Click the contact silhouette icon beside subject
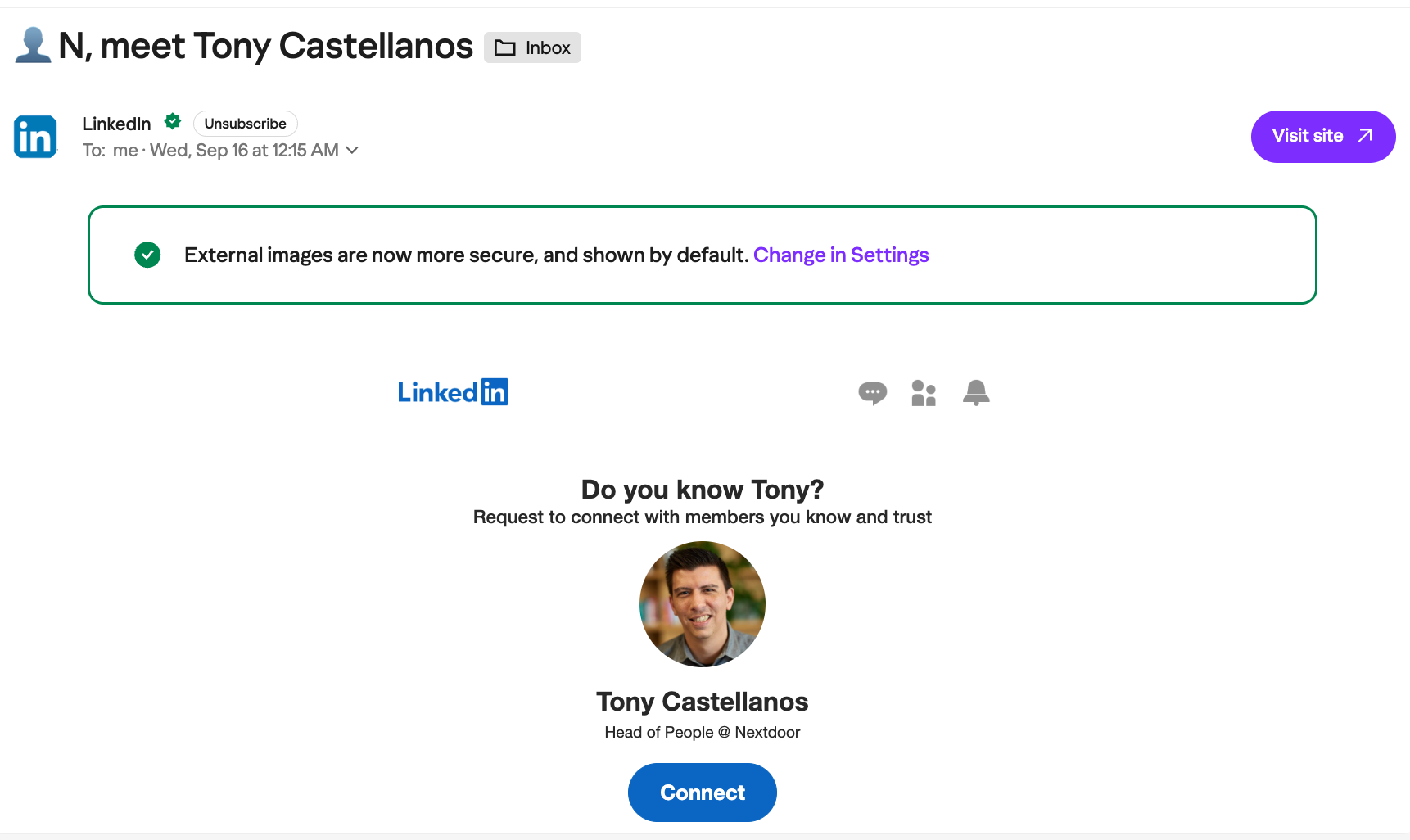Viewport: 1410px width, 840px height. click(33, 45)
